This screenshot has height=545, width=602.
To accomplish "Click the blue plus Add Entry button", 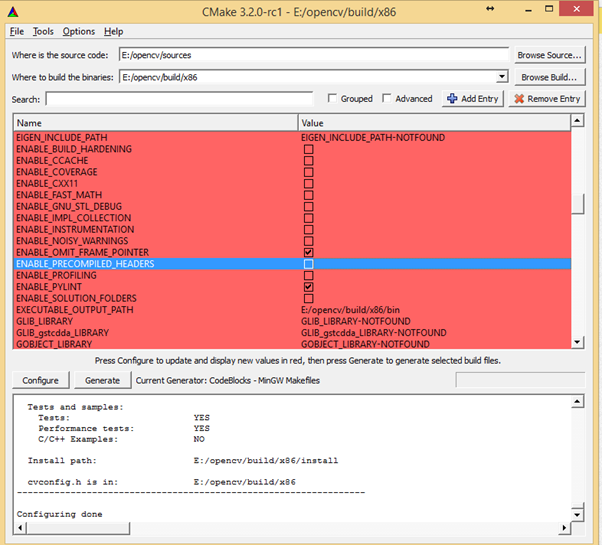I will click(473, 99).
